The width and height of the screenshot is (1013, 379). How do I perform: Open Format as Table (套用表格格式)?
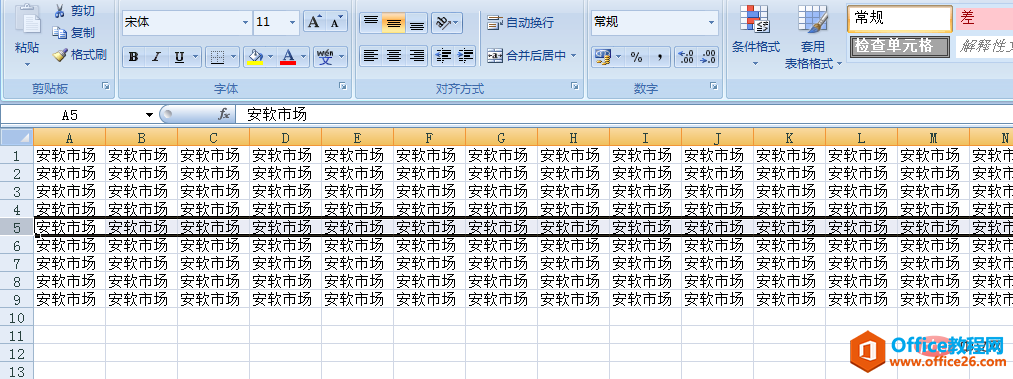click(x=813, y=36)
